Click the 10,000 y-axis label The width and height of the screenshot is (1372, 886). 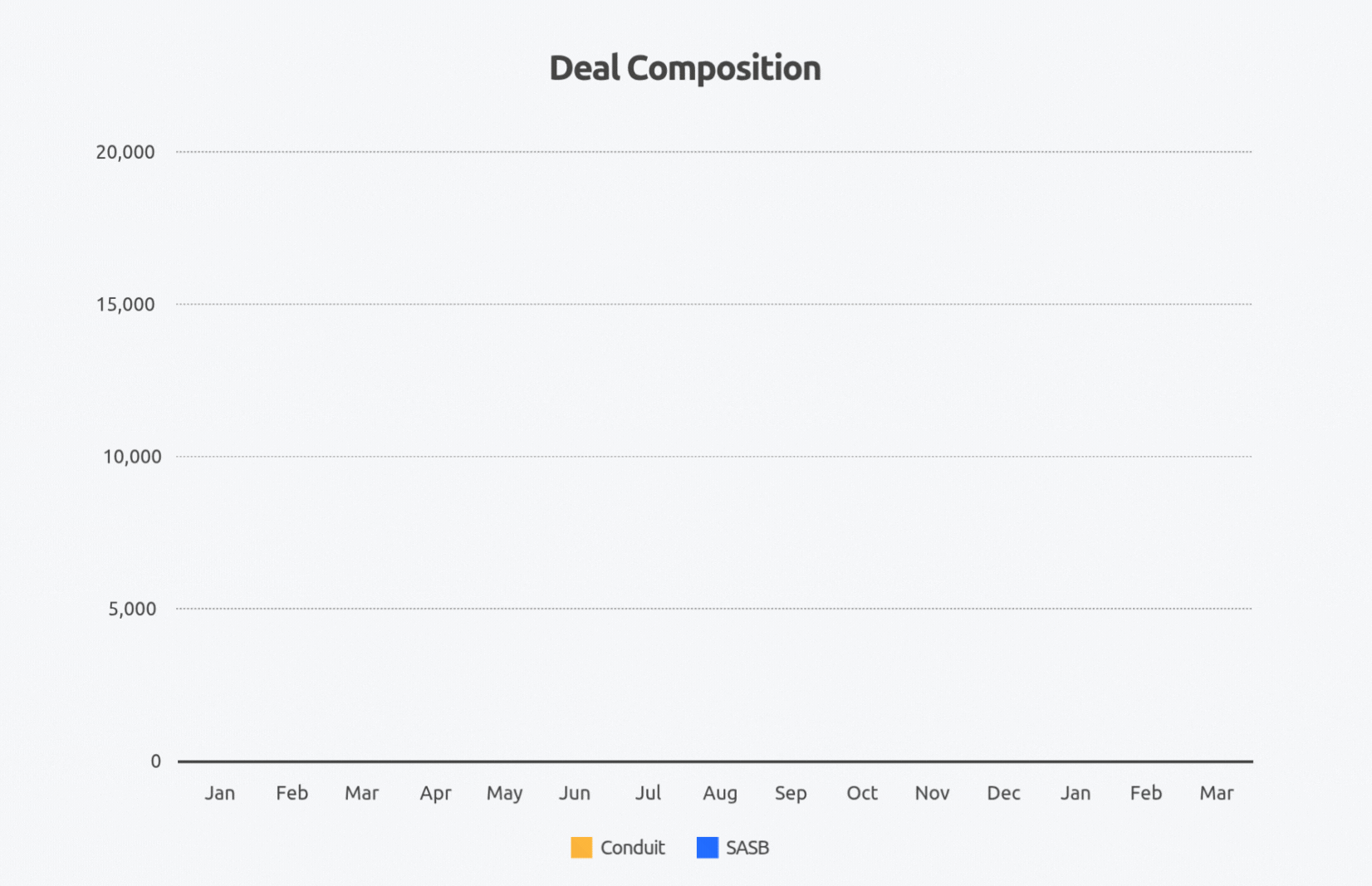132,457
